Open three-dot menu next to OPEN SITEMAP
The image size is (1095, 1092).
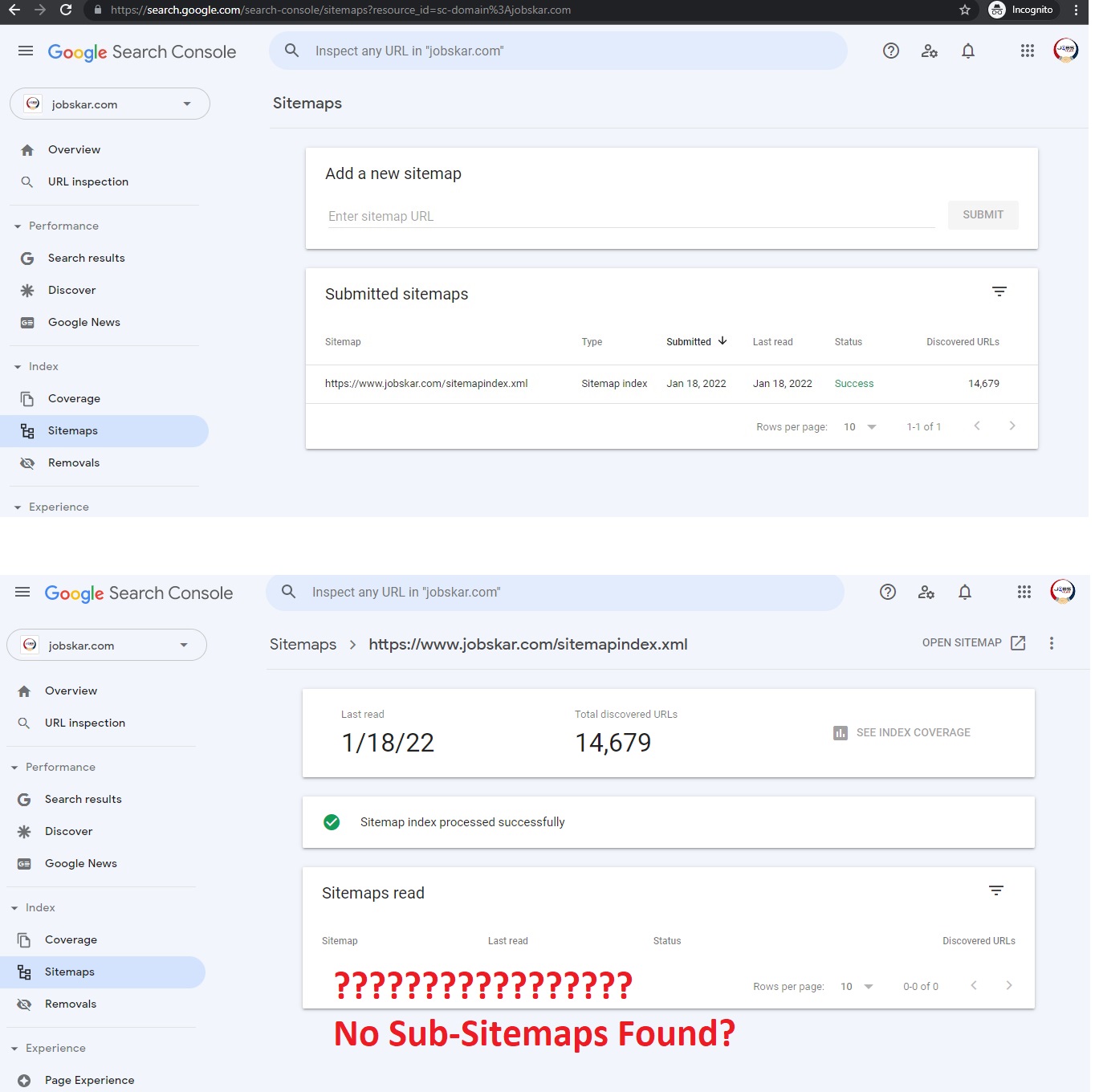[1052, 643]
